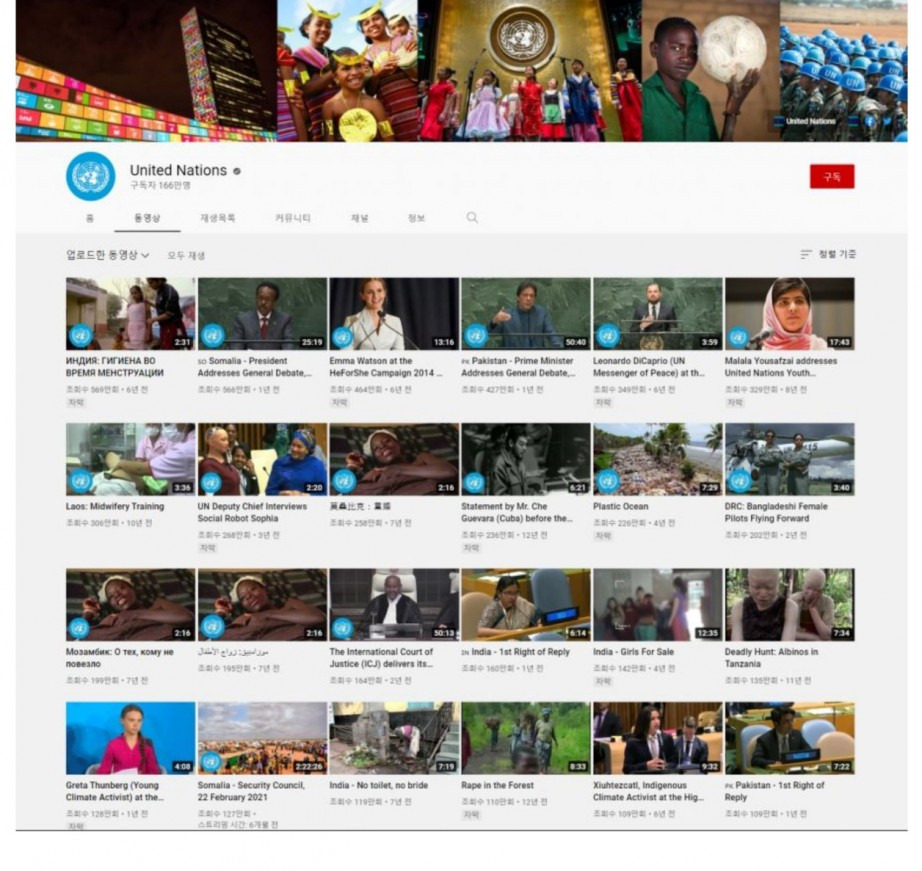Click the United Nations link on the banner

[811, 121]
